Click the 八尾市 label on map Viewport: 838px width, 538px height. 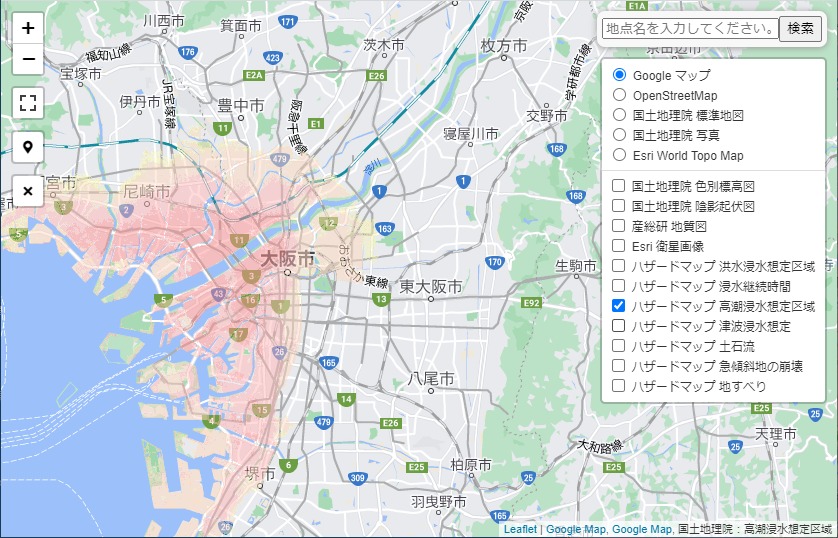(x=431, y=379)
